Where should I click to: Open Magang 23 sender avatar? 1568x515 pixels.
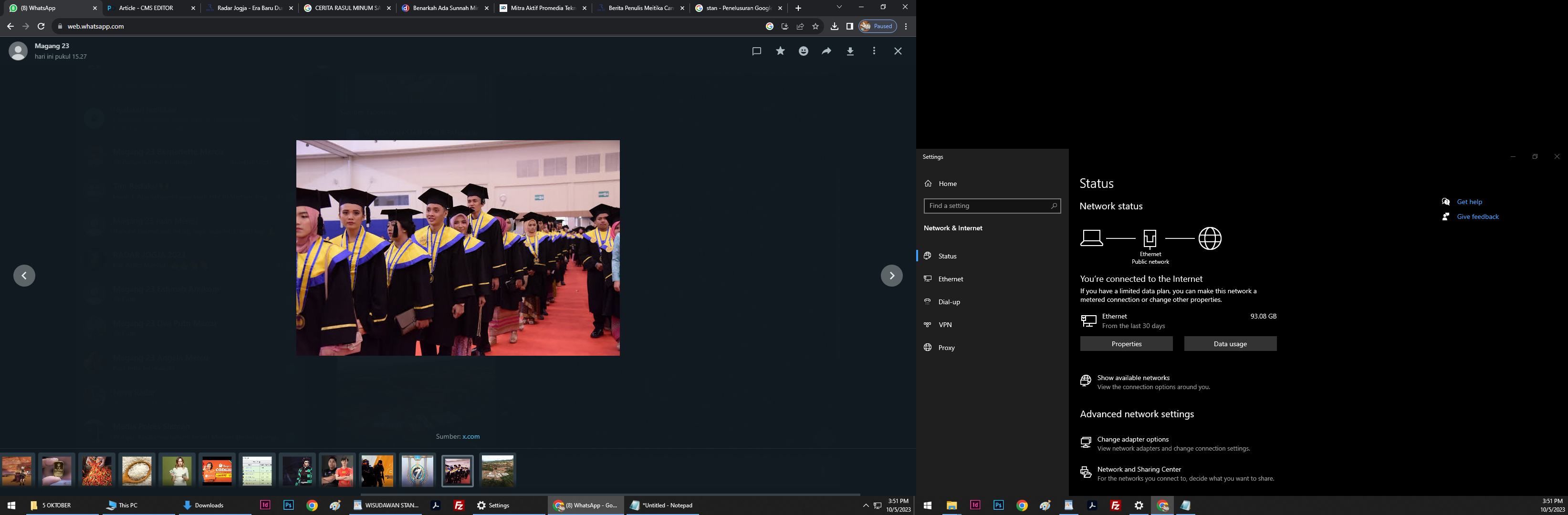point(18,51)
